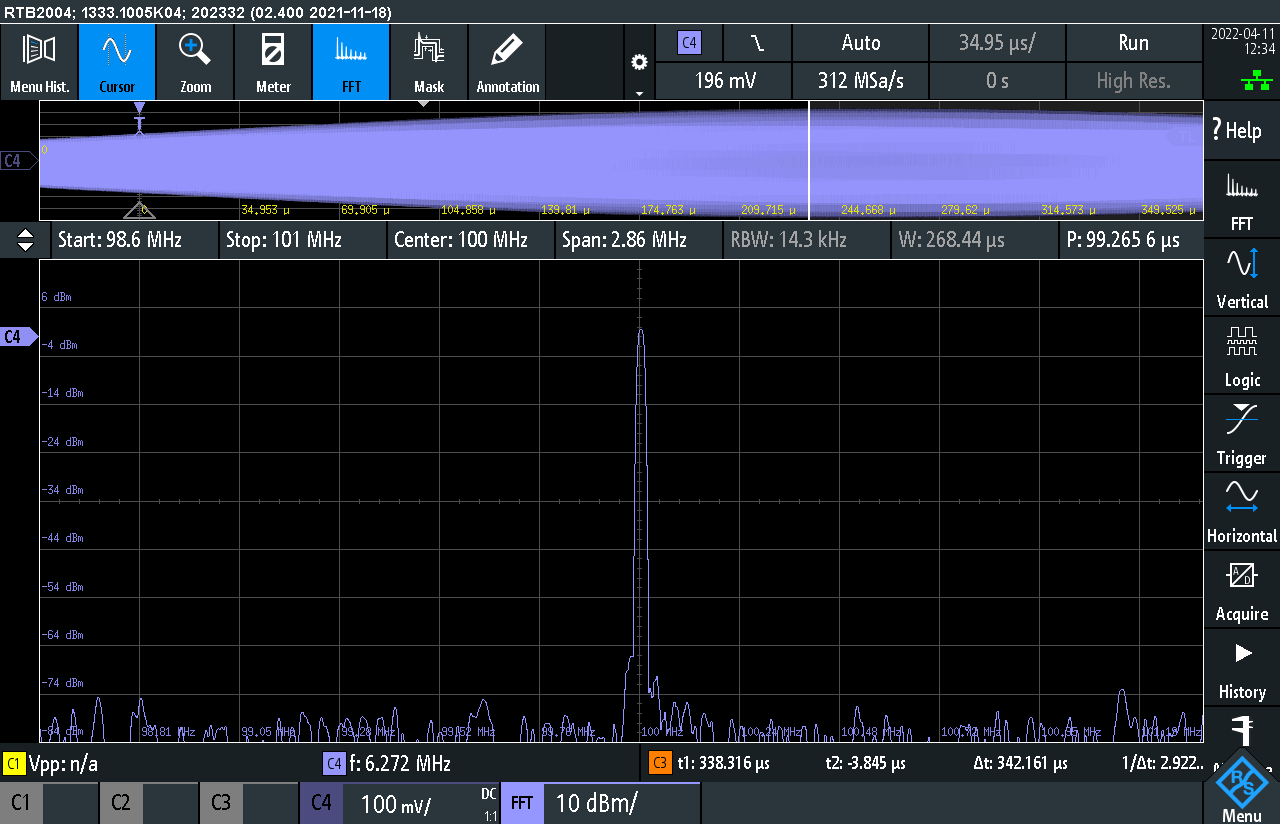Edit the 34.95 µs/ time base
The width and height of the screenshot is (1280, 824).
tap(997, 43)
